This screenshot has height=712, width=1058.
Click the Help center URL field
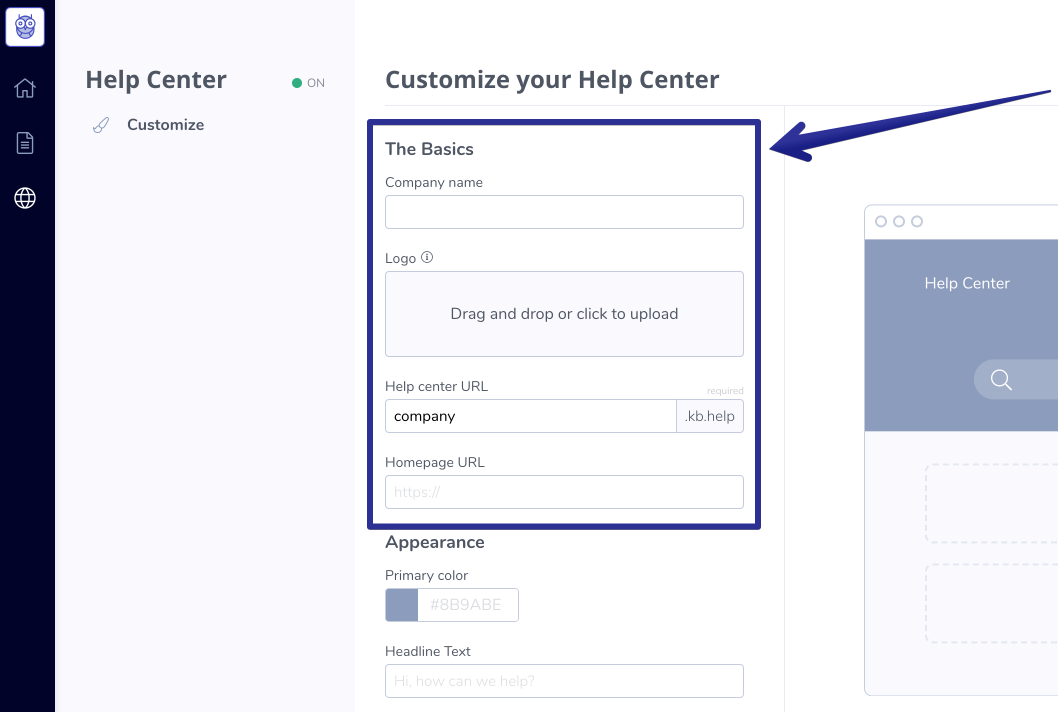point(530,416)
